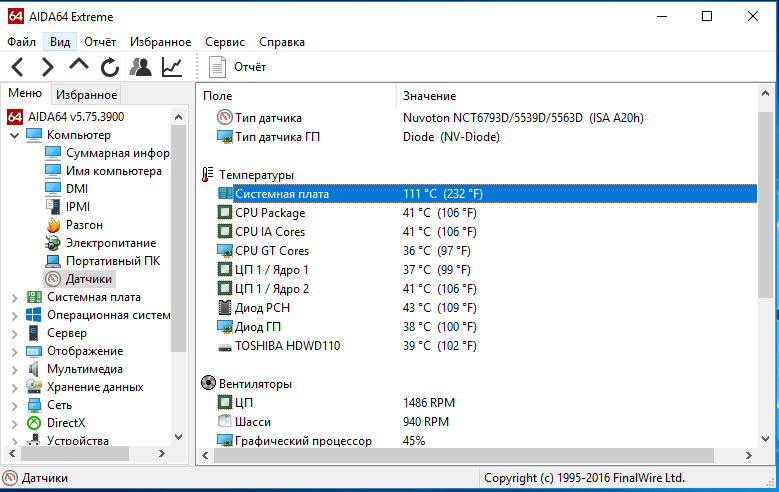
Task: Expand the DirectX tree node
Action: 14,423
